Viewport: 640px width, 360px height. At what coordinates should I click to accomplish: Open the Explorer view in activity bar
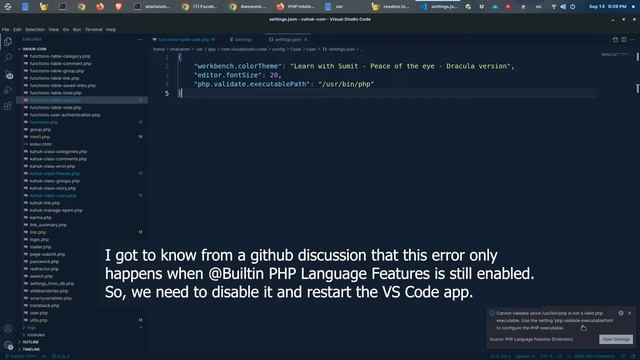(8, 41)
